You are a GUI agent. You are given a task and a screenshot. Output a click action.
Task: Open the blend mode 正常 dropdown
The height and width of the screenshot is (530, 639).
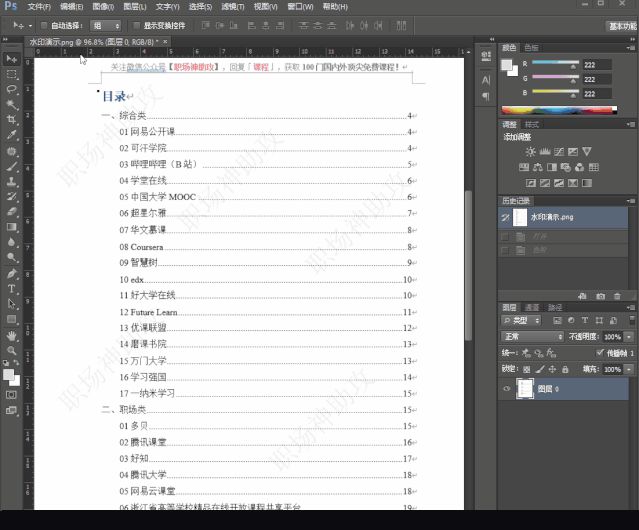point(532,336)
